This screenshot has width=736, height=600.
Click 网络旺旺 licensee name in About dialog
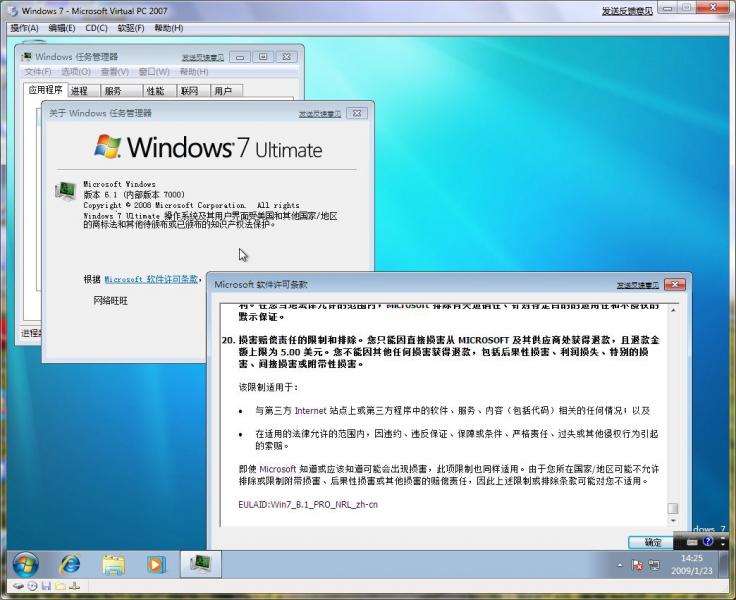click(x=110, y=300)
